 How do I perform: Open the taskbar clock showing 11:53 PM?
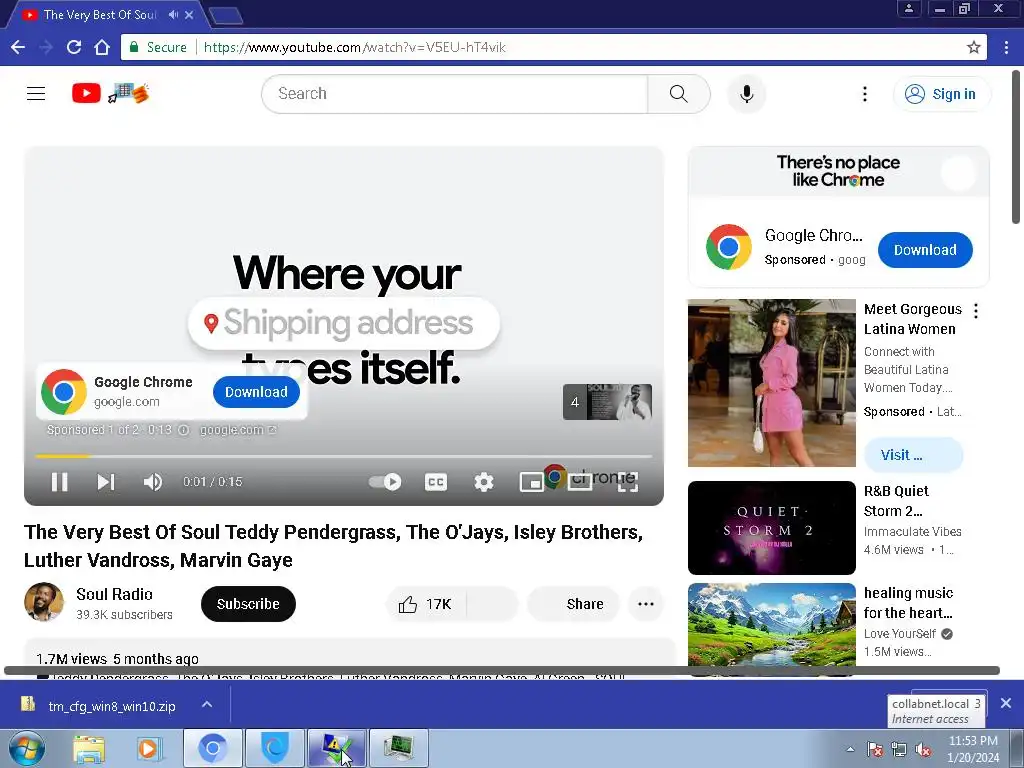pyautogui.click(x=973, y=749)
